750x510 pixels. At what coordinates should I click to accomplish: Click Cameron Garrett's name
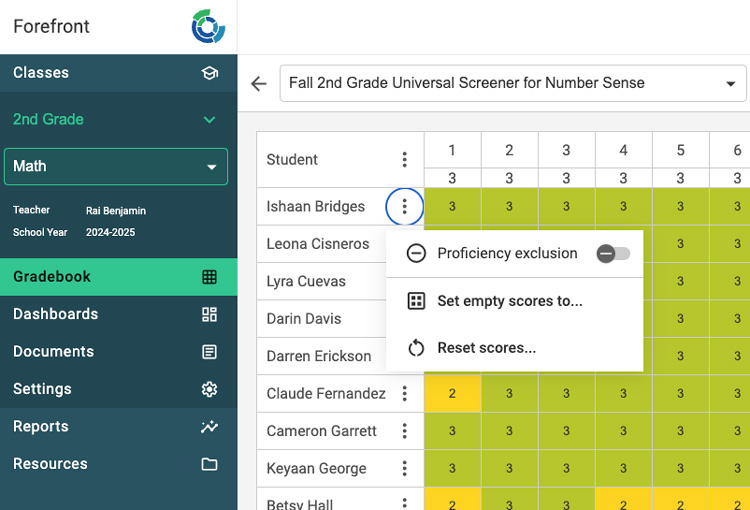322,431
